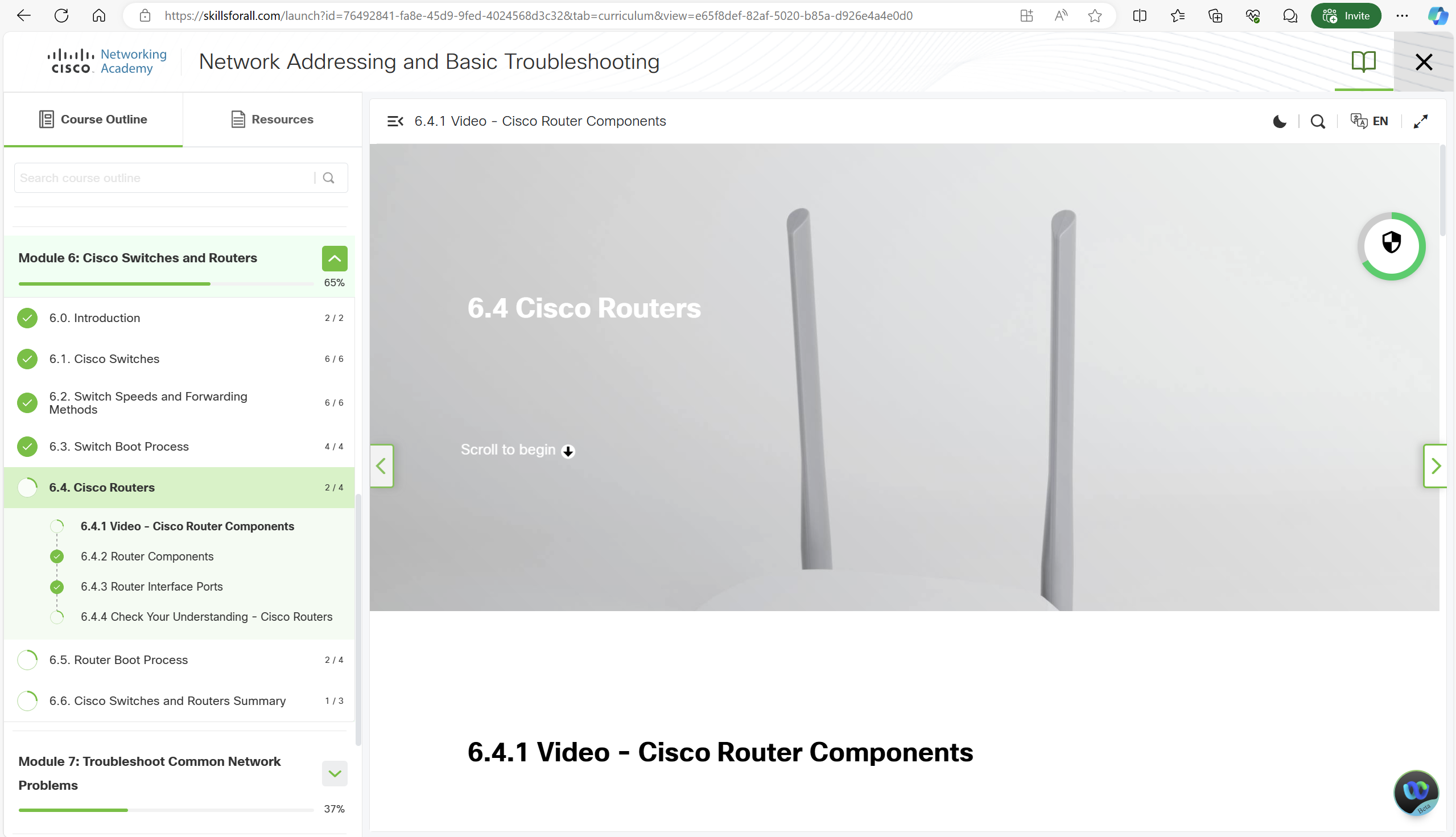Open the shield progress badge
Viewport: 1456px width, 837px height.
point(1391,246)
